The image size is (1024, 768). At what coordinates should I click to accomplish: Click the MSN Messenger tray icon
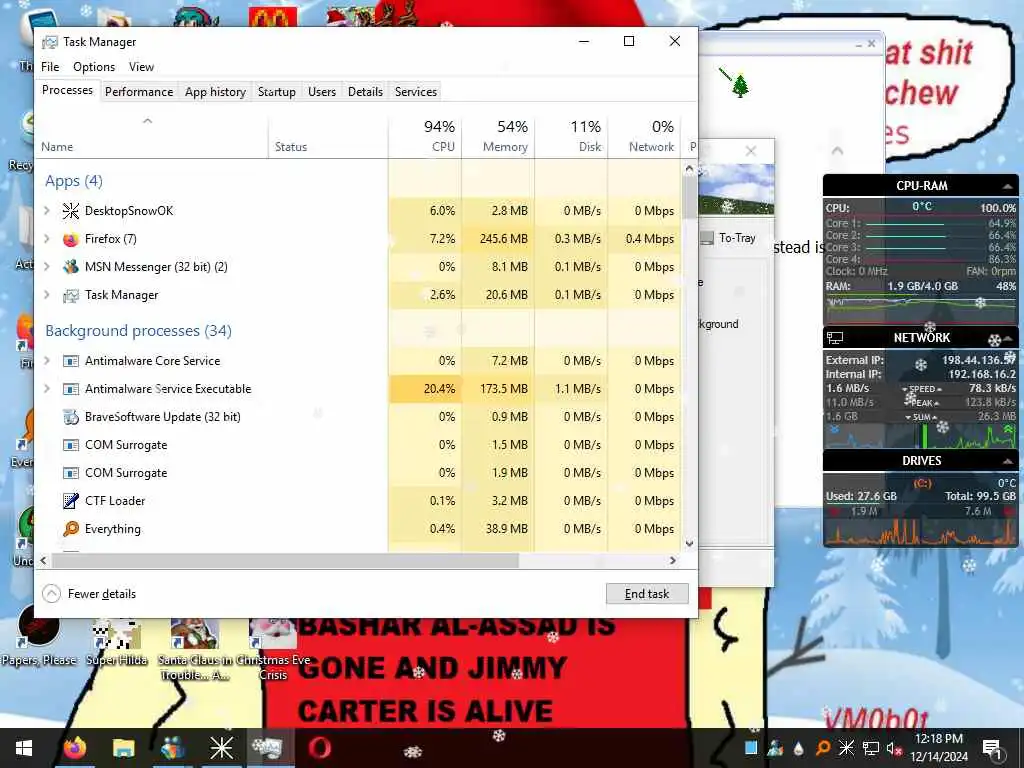click(775, 748)
